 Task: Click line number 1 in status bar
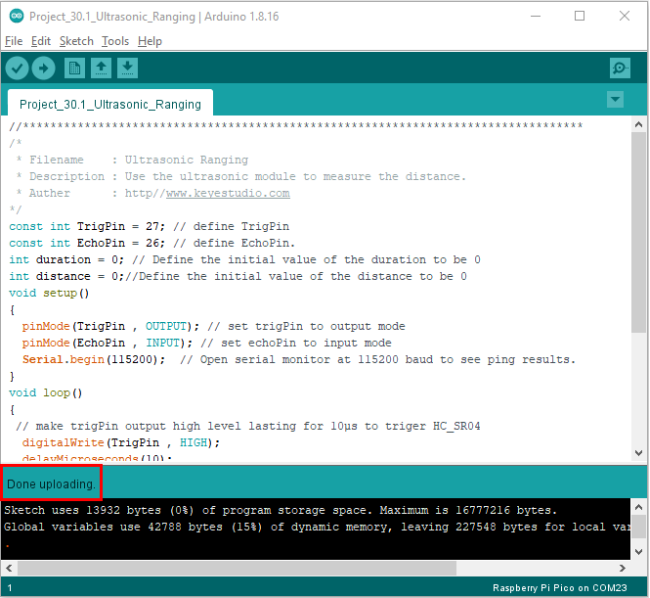pyautogui.click(x=10, y=588)
